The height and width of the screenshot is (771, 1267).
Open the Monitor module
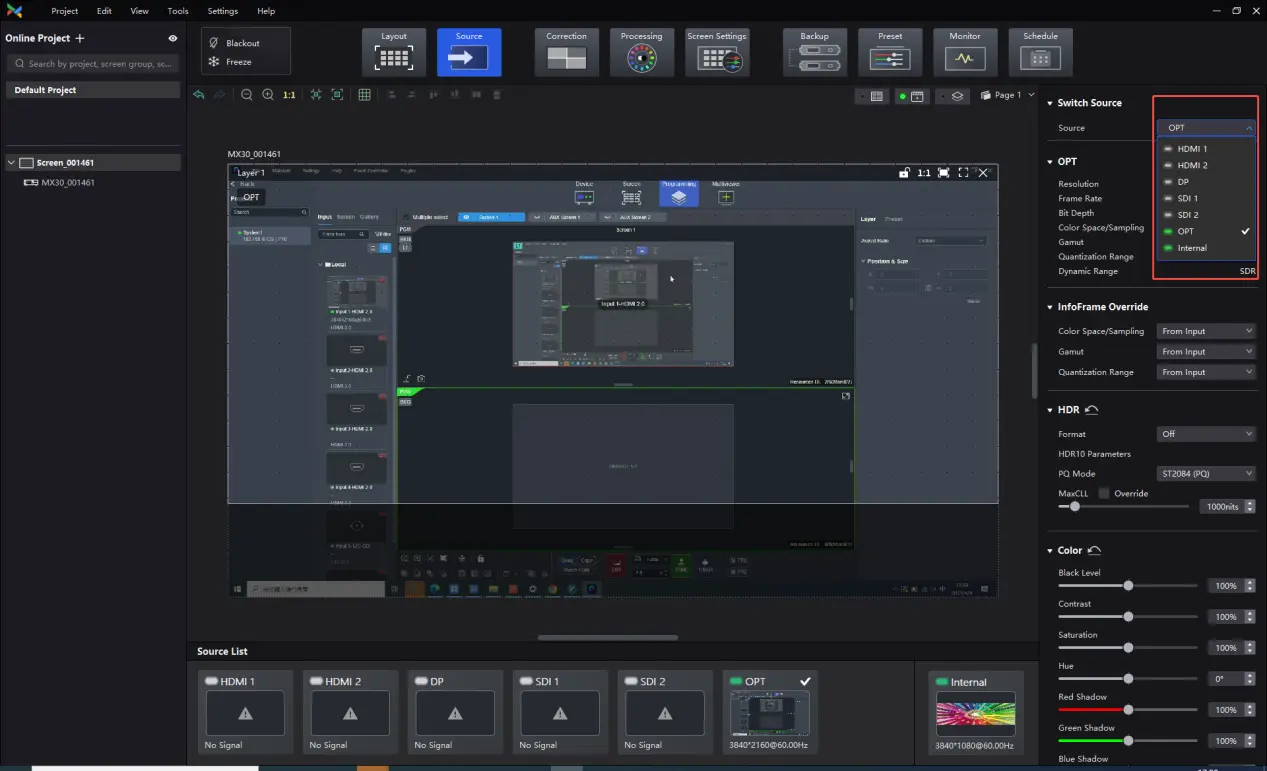point(964,52)
